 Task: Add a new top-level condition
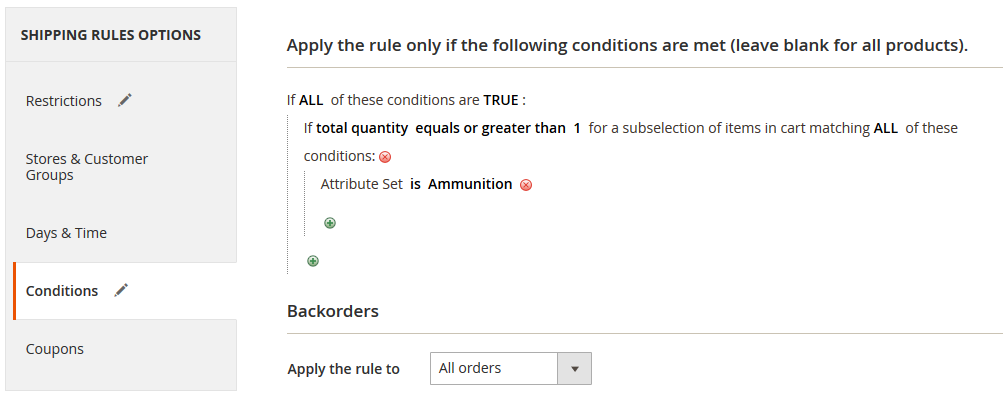click(313, 261)
